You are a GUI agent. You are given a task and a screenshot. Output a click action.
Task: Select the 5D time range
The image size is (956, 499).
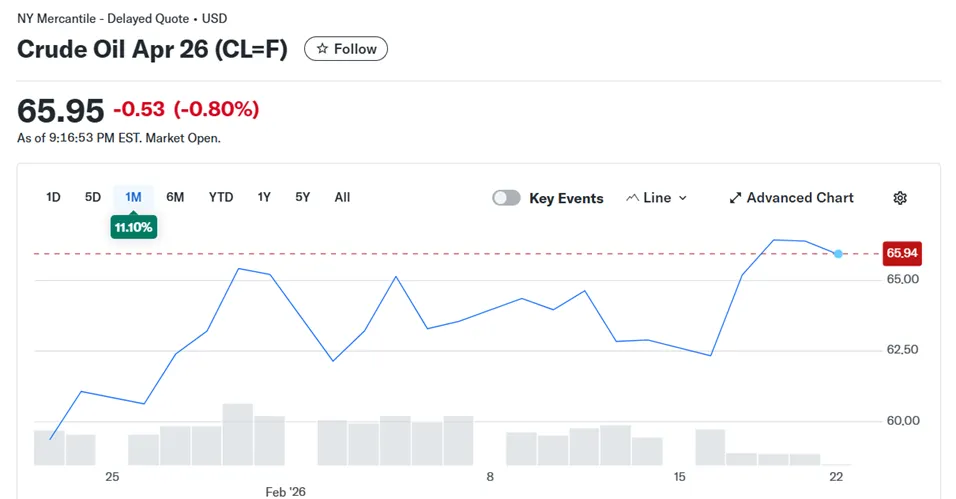click(x=93, y=197)
